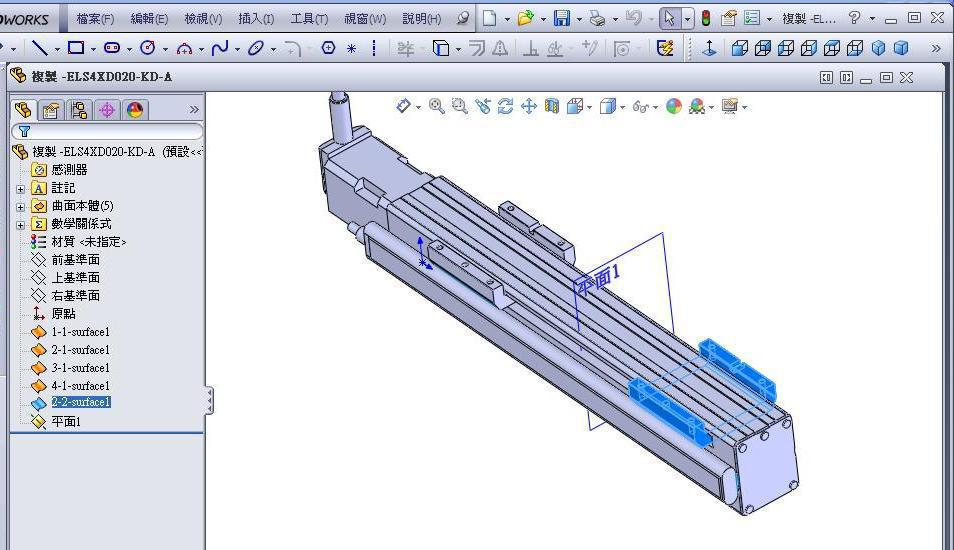The image size is (954, 550).
Task: Activate the Pan view tool
Action: [x=528, y=106]
